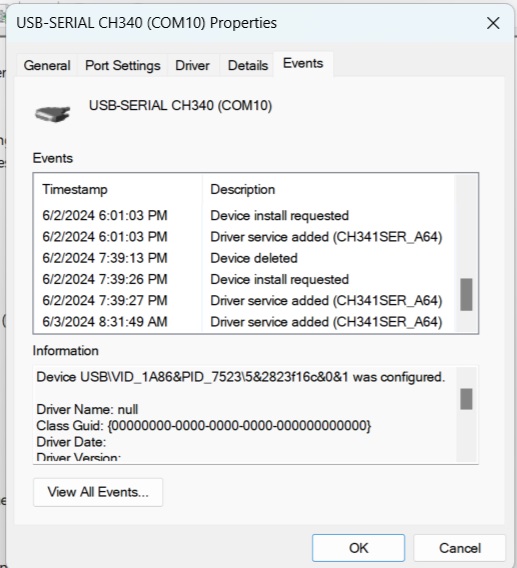Close the Properties dialog

click(x=493, y=24)
